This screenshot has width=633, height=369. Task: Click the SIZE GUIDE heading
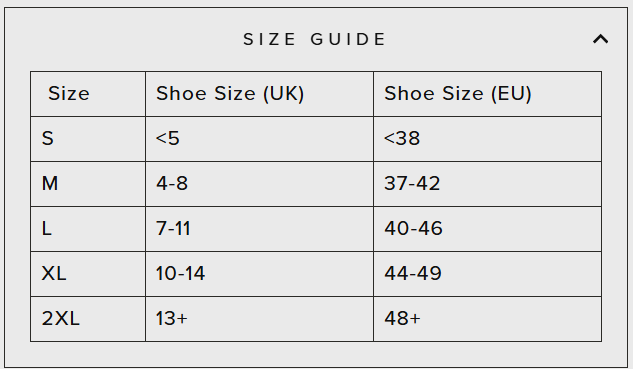[314, 39]
